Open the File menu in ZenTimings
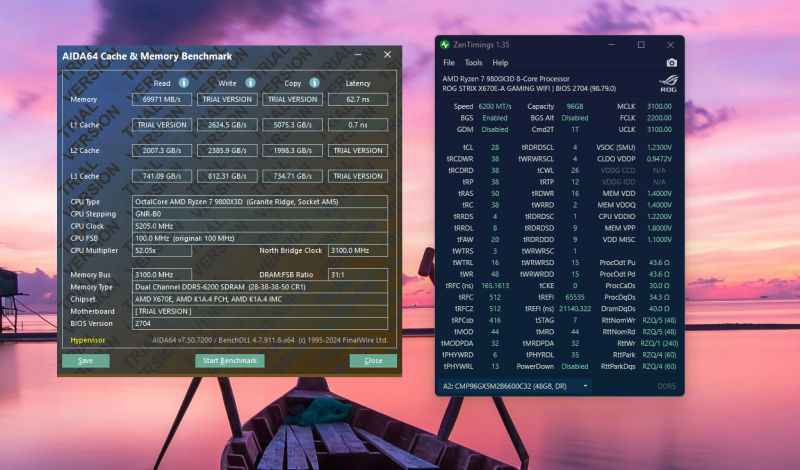This screenshot has width=800, height=470. (x=449, y=63)
